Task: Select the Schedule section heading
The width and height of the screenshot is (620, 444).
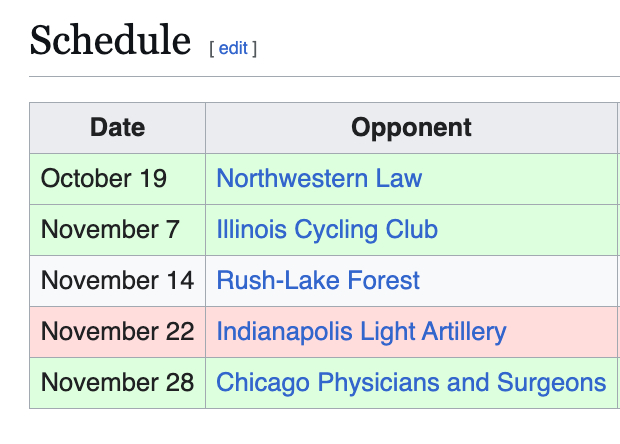Action: point(110,41)
